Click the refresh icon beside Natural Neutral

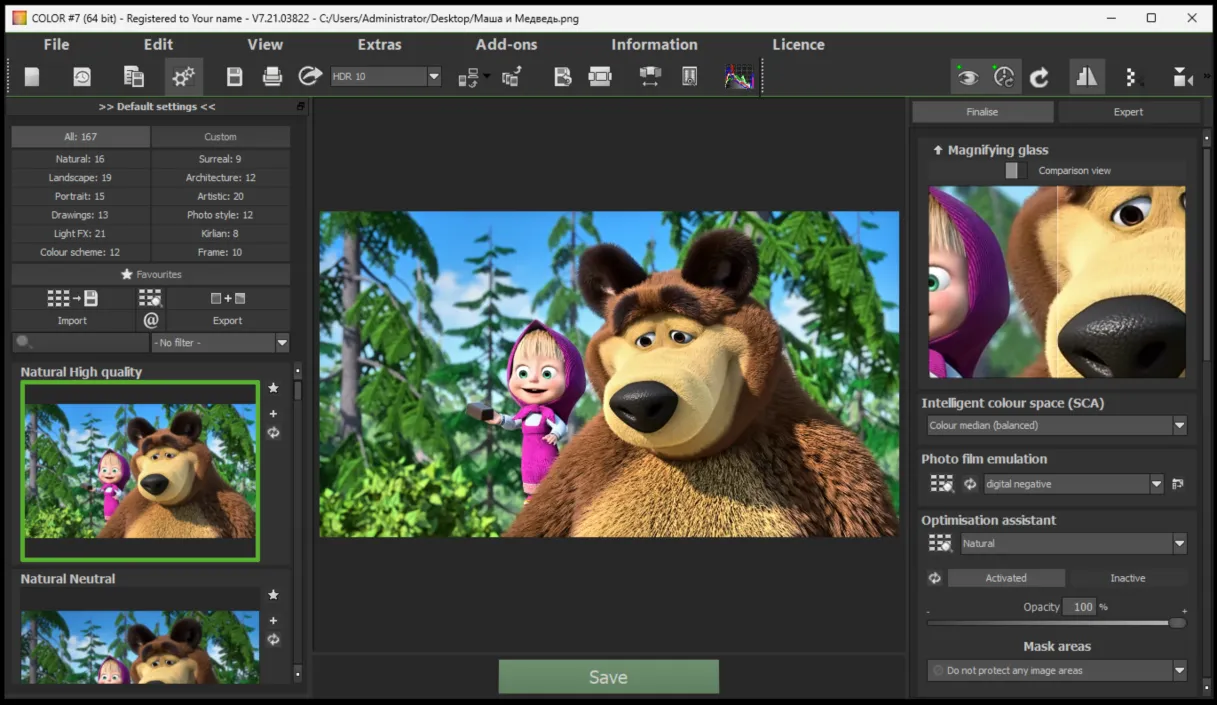point(273,640)
